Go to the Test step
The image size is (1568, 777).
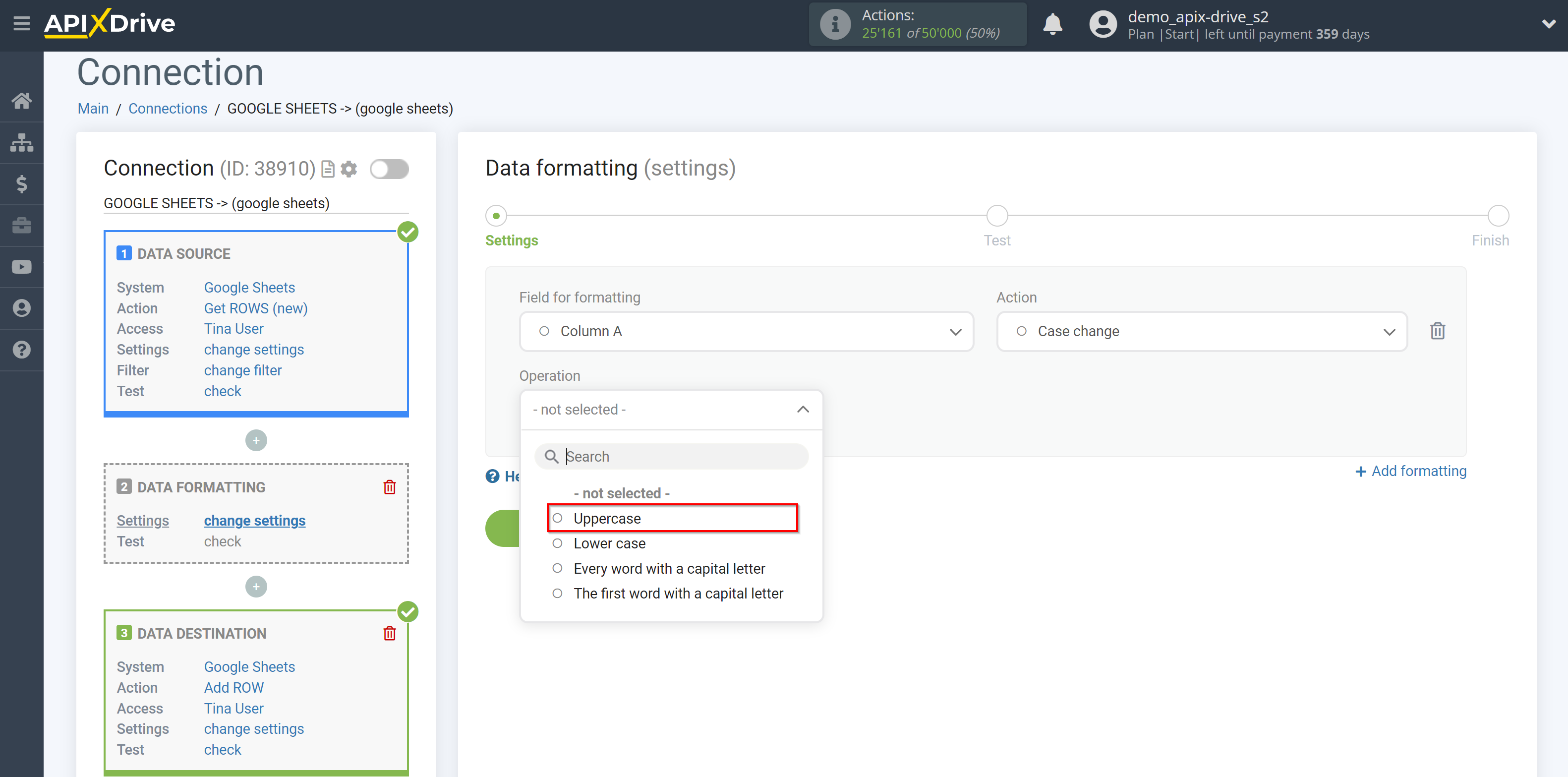[x=997, y=216]
